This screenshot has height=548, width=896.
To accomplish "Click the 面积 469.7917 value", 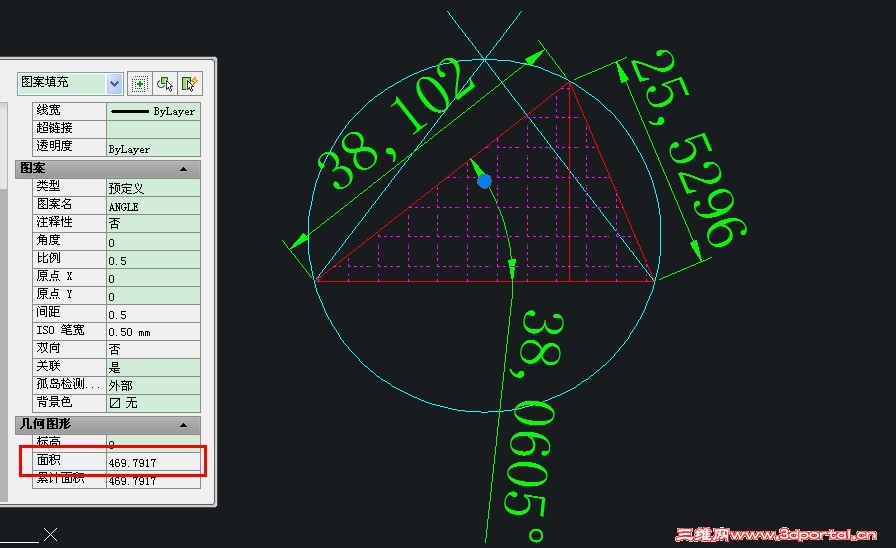I will (x=153, y=462).
